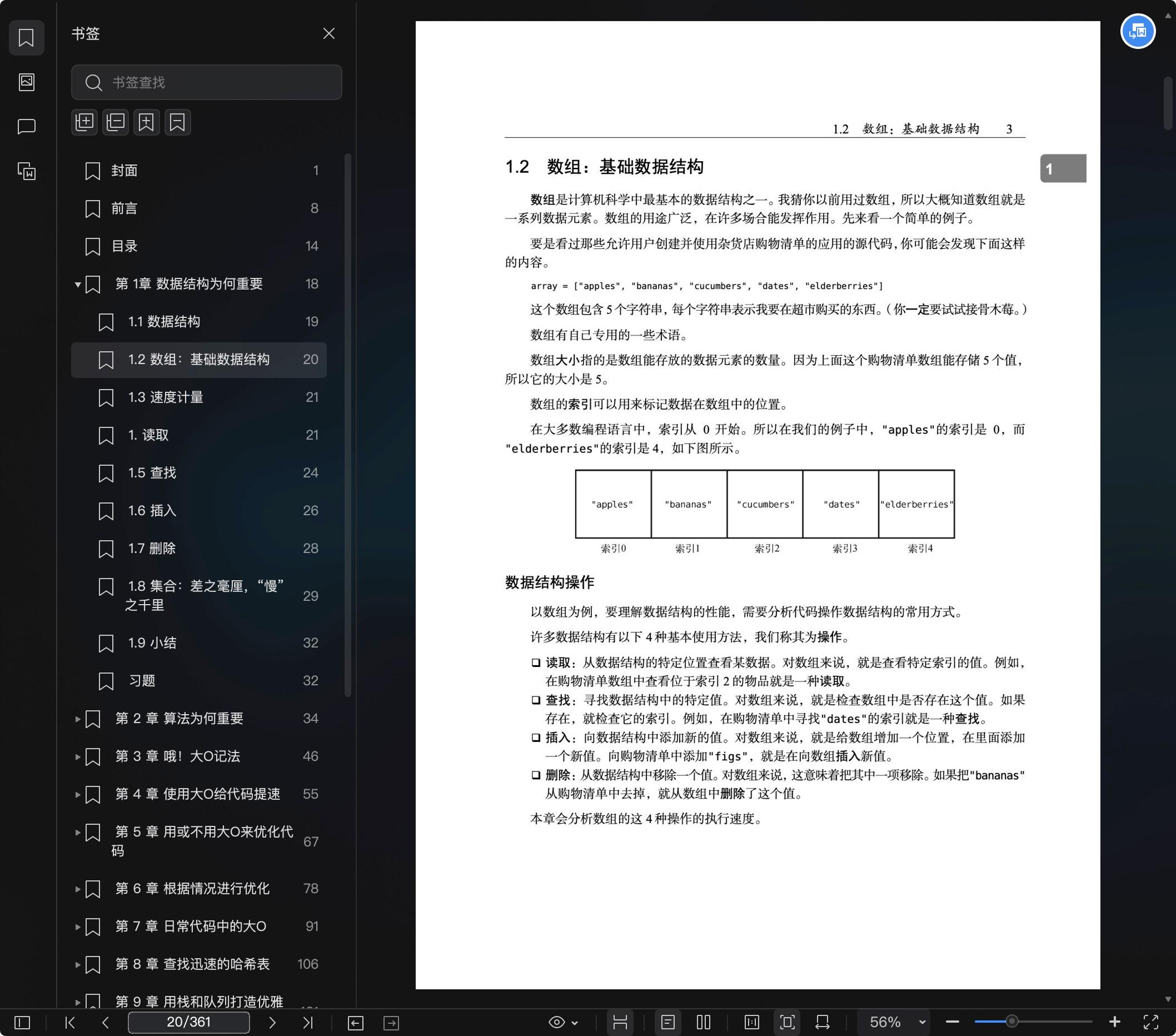The image size is (1176, 1036).
Task: Expand 第 7 章 日常代码中的大O bookmark
Action: [x=78, y=927]
